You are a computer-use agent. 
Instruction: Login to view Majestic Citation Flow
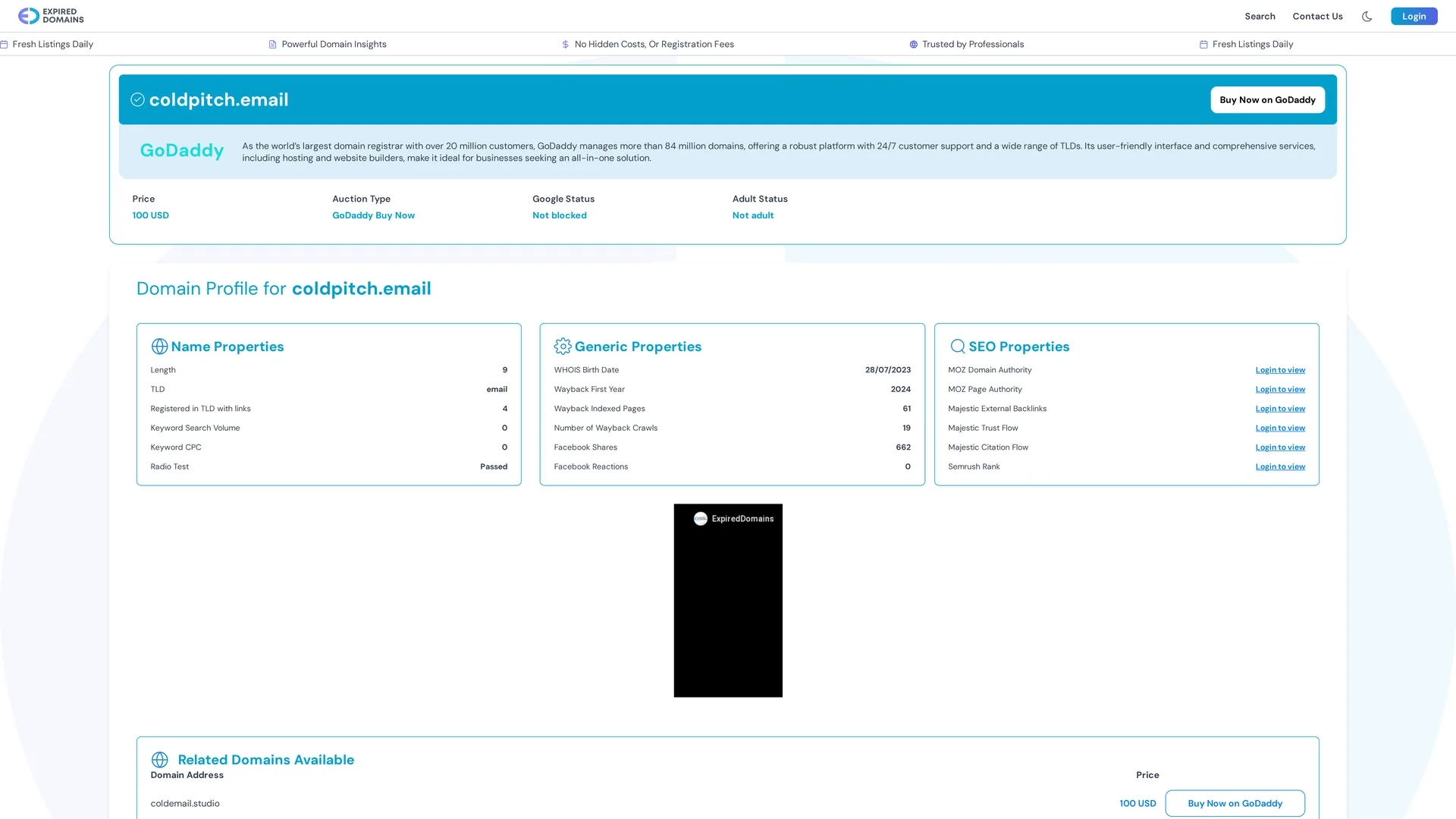coord(1280,447)
